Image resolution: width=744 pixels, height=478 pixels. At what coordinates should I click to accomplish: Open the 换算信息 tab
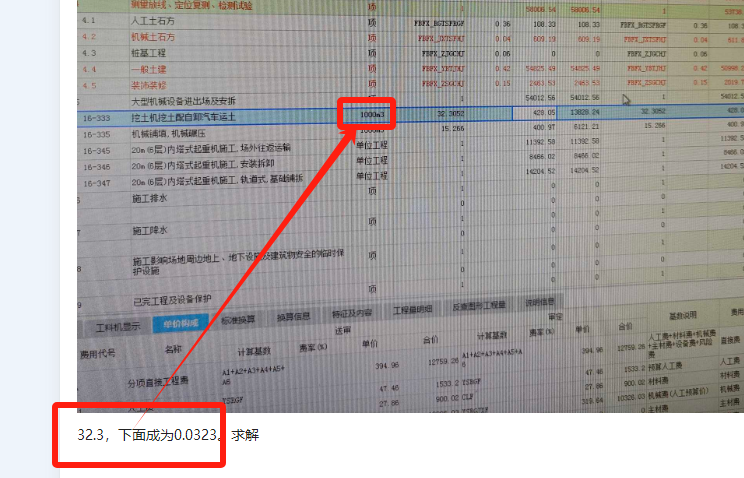(x=293, y=317)
